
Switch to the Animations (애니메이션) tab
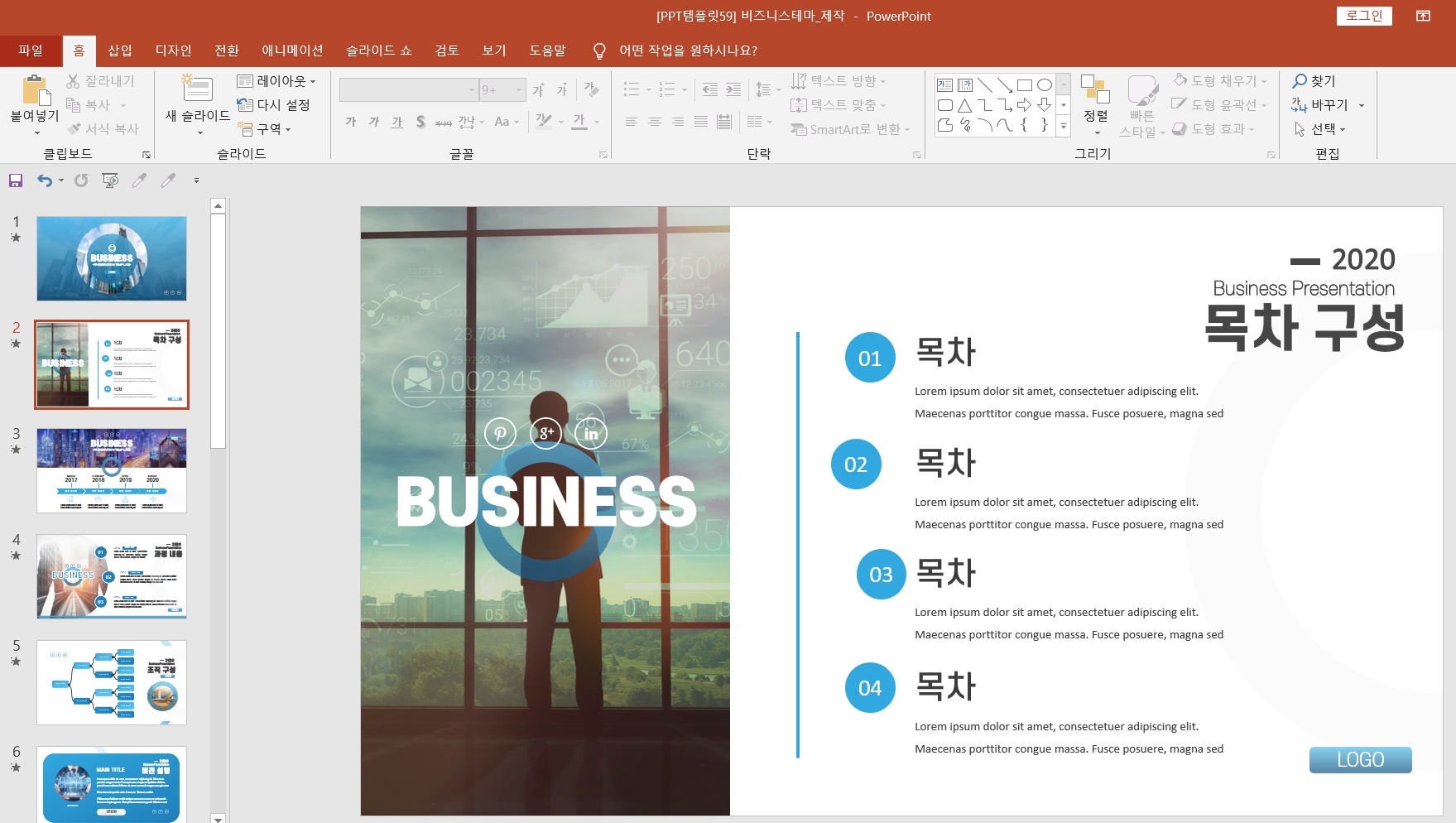point(292,51)
